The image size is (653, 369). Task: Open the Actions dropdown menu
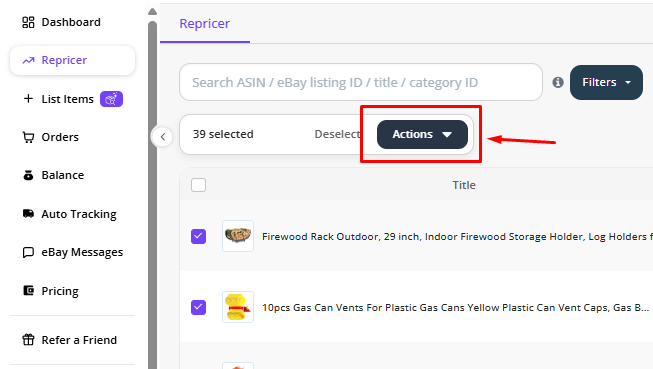[x=422, y=135]
